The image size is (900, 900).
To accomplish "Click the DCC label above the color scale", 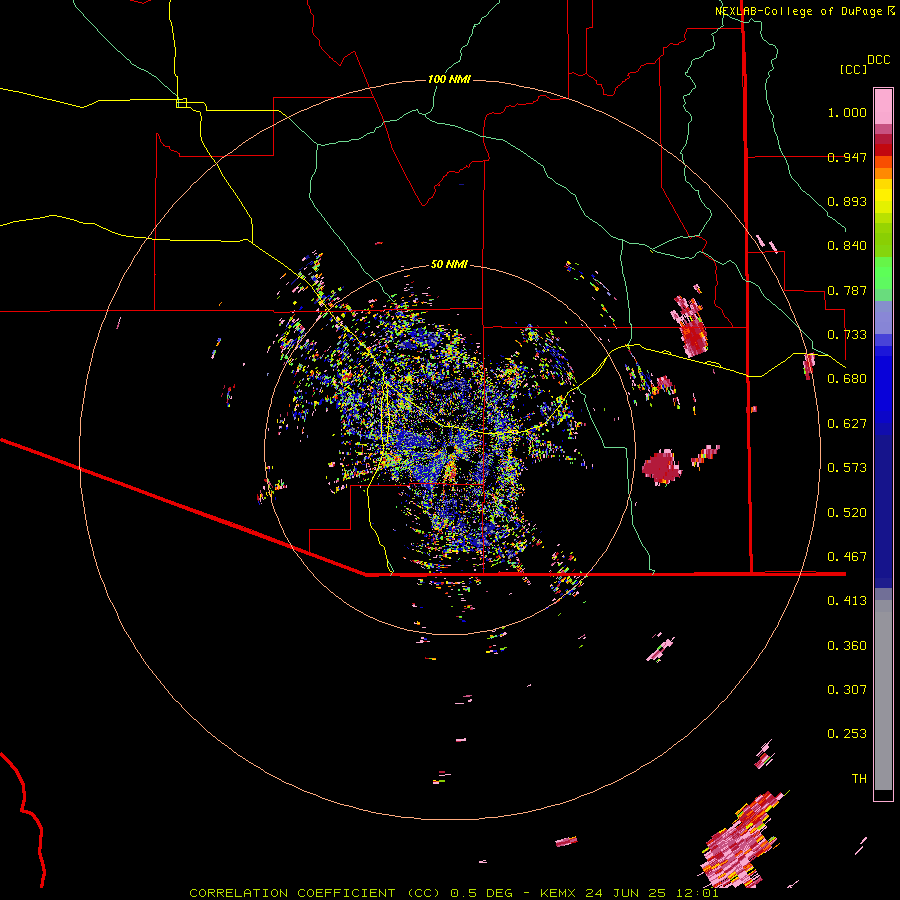I will 878,60.
